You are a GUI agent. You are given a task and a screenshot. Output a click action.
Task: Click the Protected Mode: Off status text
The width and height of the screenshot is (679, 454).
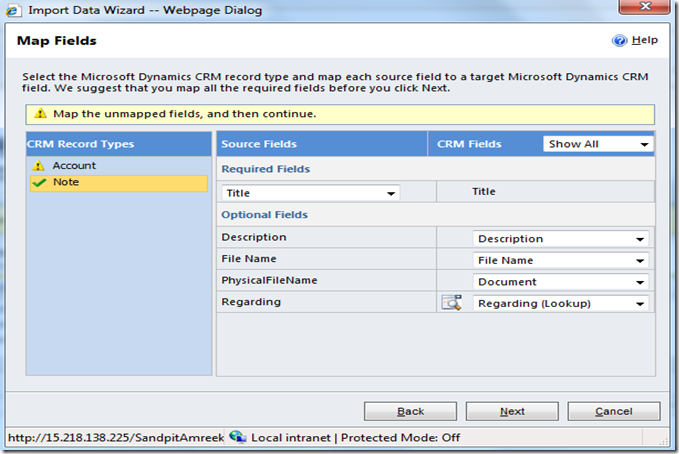[x=400, y=438]
